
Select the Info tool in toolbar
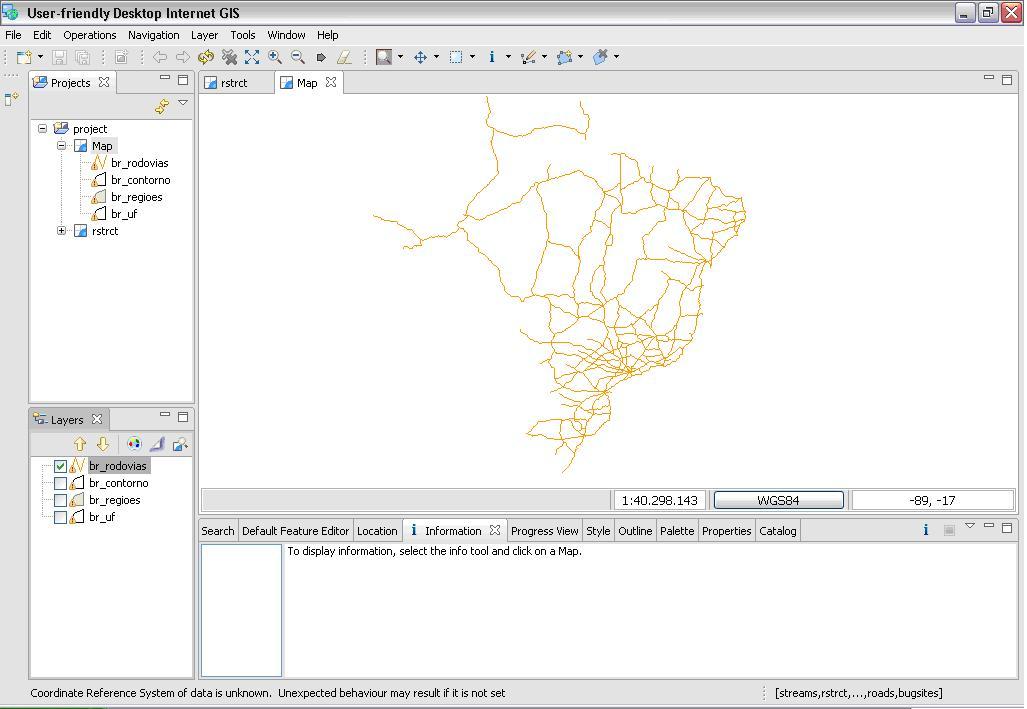491,57
